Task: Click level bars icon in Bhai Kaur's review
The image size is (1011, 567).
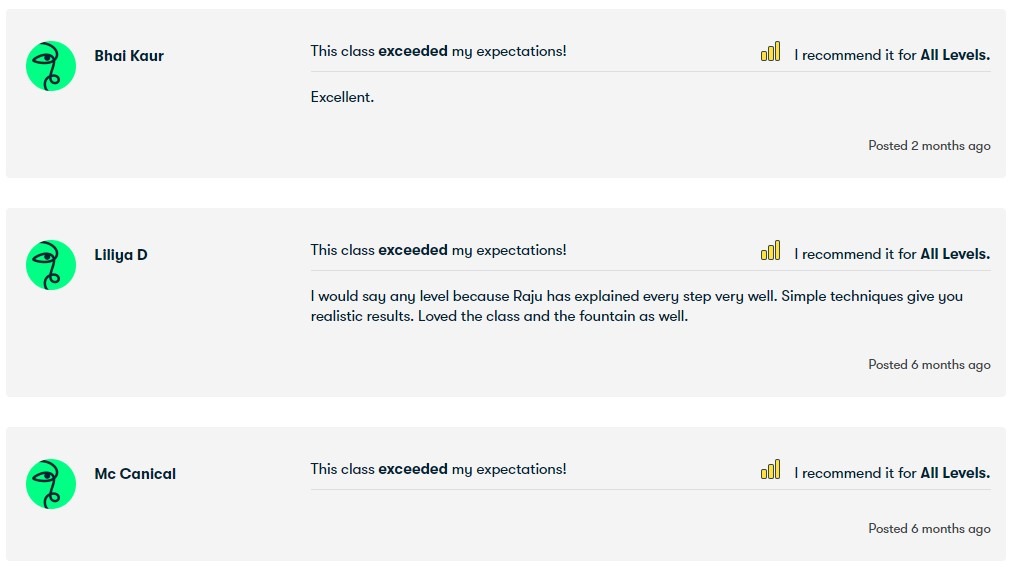Action: (x=770, y=52)
